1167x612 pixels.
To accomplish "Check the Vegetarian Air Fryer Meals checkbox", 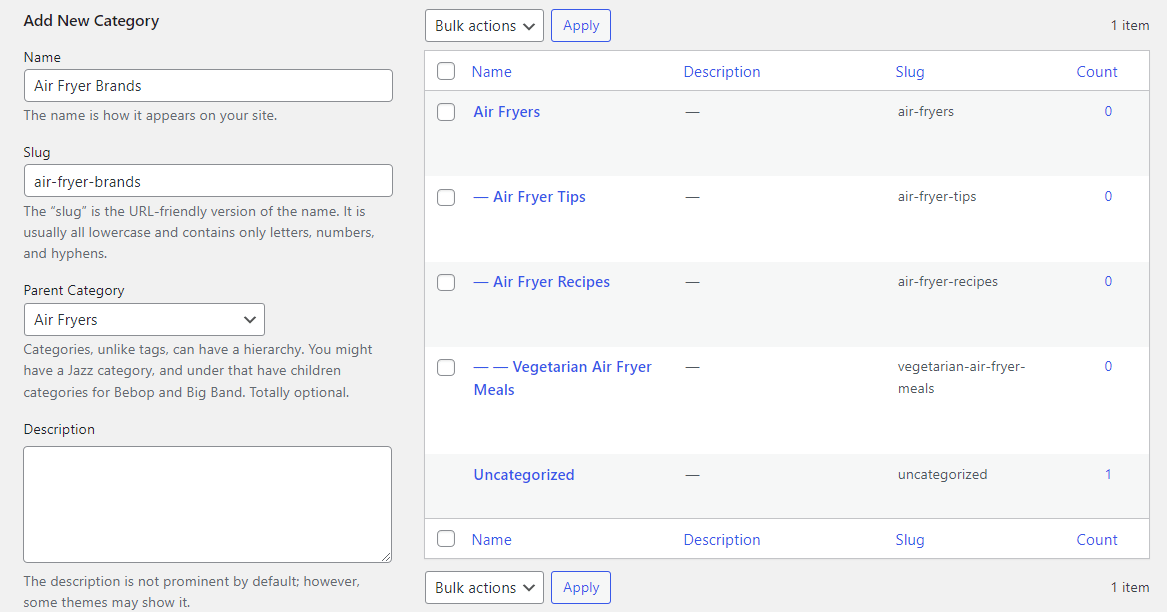I will tap(446, 367).
